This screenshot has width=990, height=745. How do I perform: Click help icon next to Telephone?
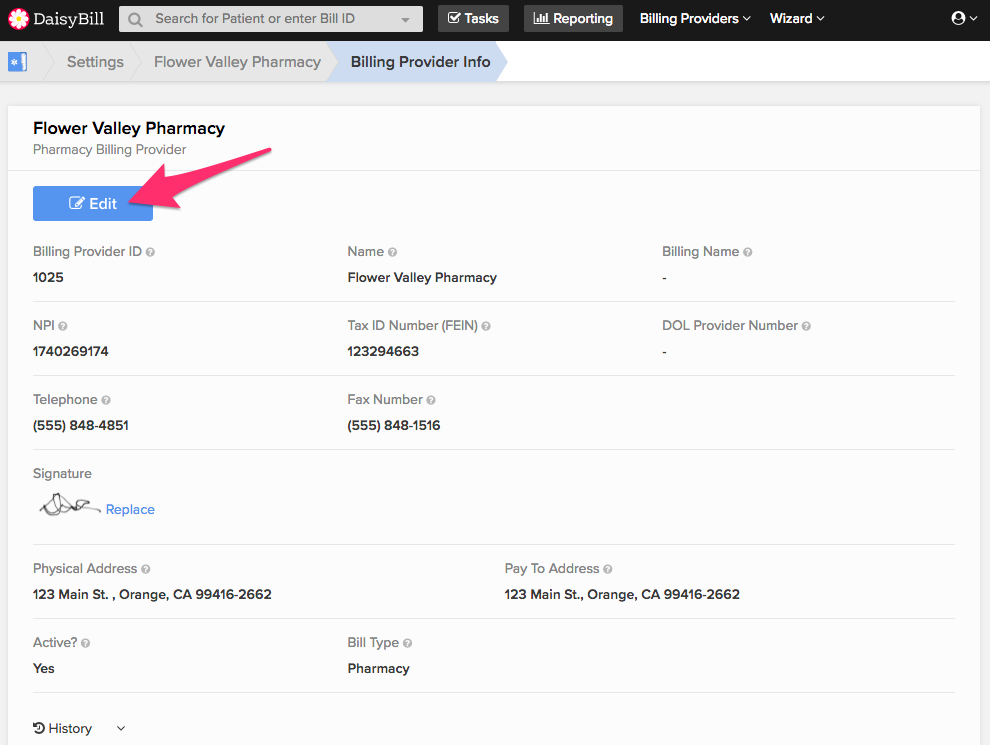point(106,400)
